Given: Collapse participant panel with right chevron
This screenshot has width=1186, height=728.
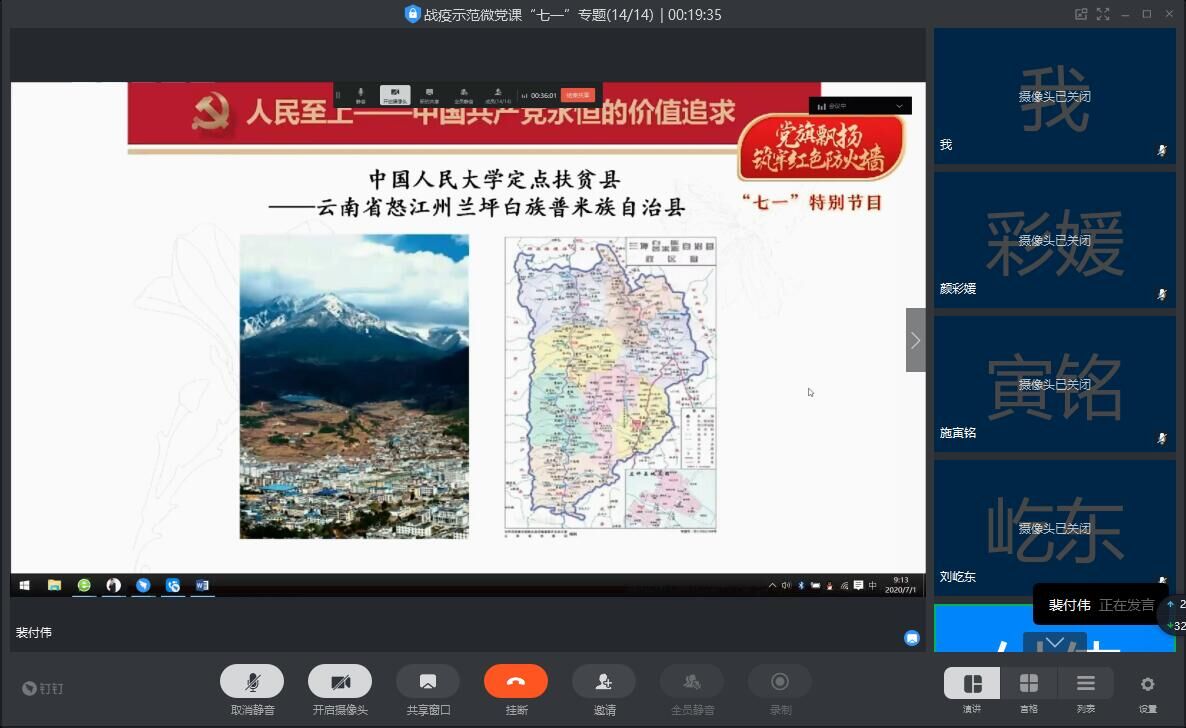Looking at the screenshot, I should point(915,340).
